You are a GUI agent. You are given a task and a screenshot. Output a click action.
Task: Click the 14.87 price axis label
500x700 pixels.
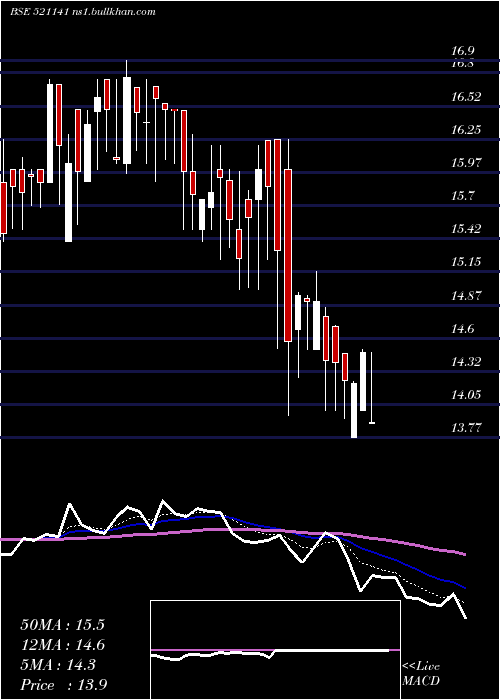click(x=466, y=296)
